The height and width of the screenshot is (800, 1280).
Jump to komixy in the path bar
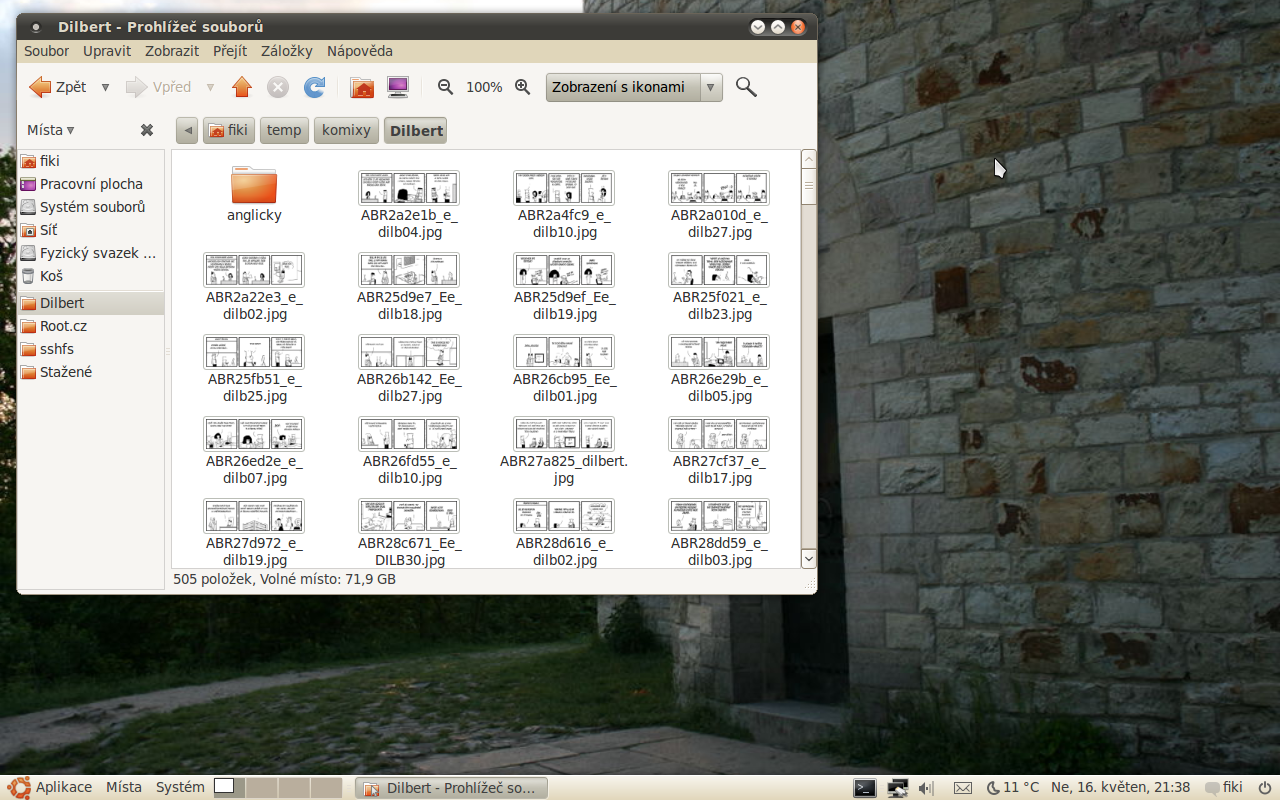(346, 130)
